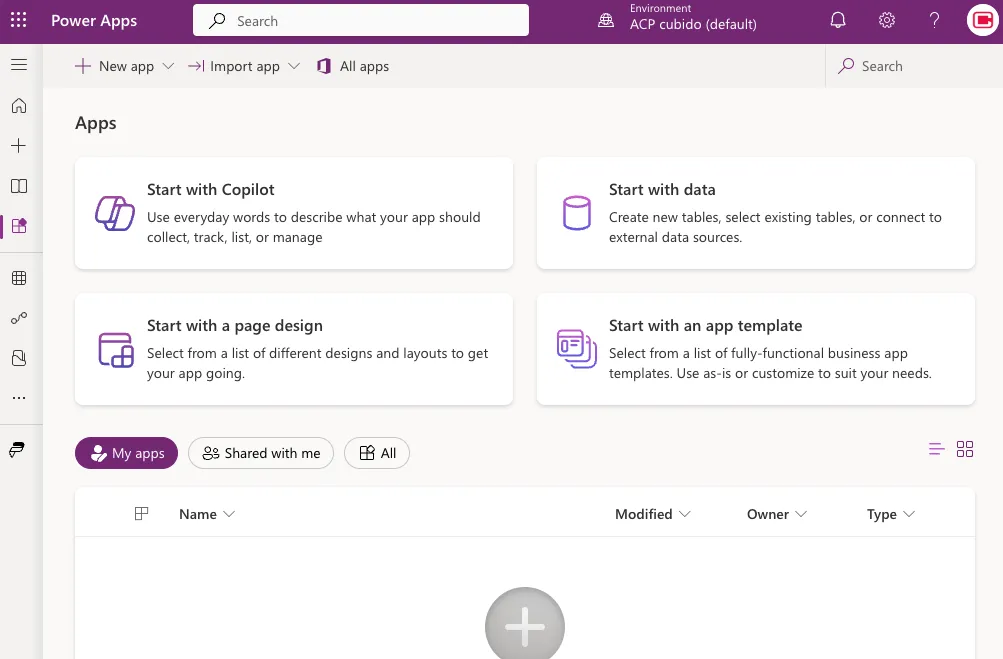Click the top Search input field
This screenshot has height=659, width=1003.
[360, 20]
